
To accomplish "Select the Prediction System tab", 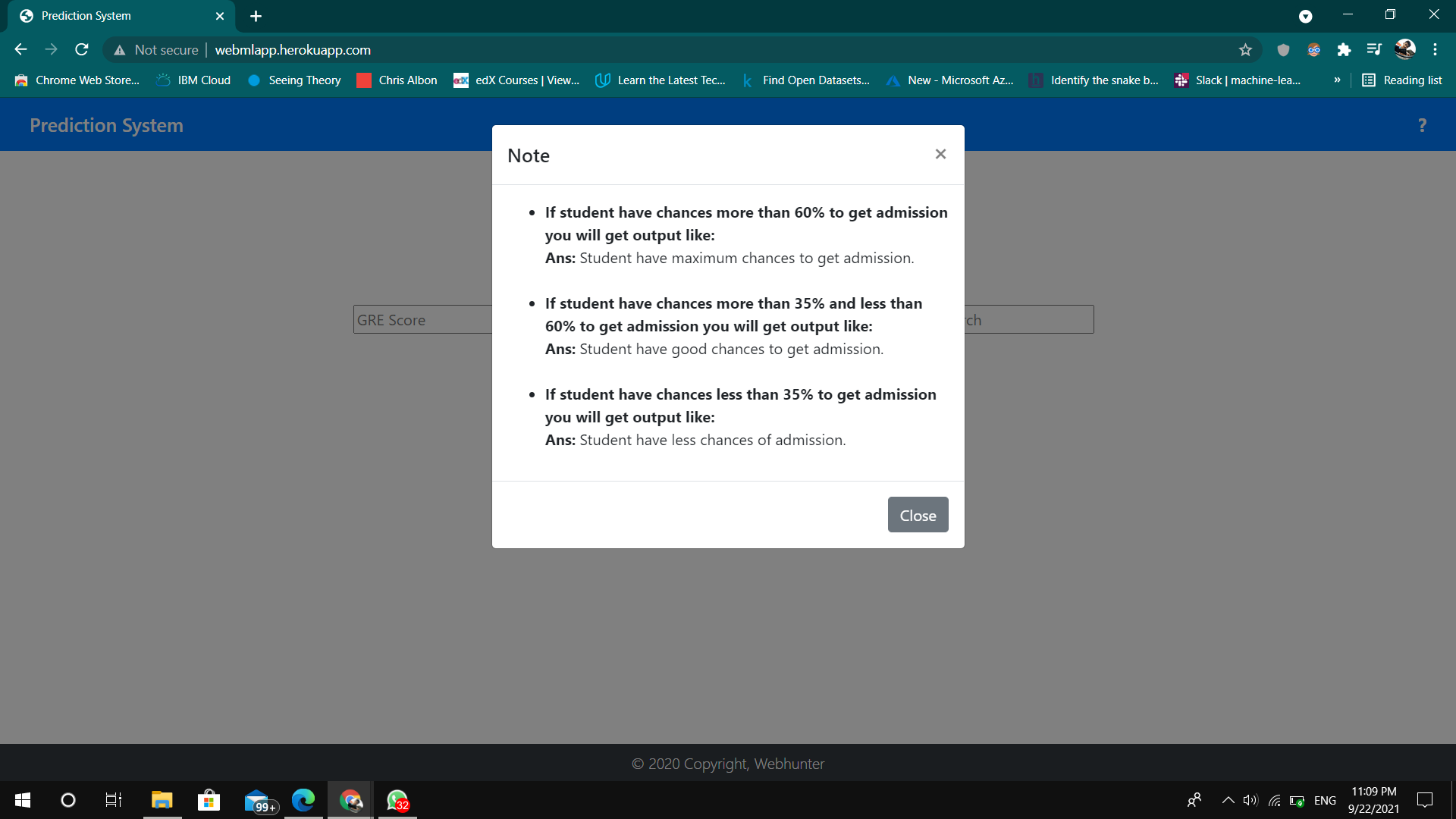I will point(121,16).
